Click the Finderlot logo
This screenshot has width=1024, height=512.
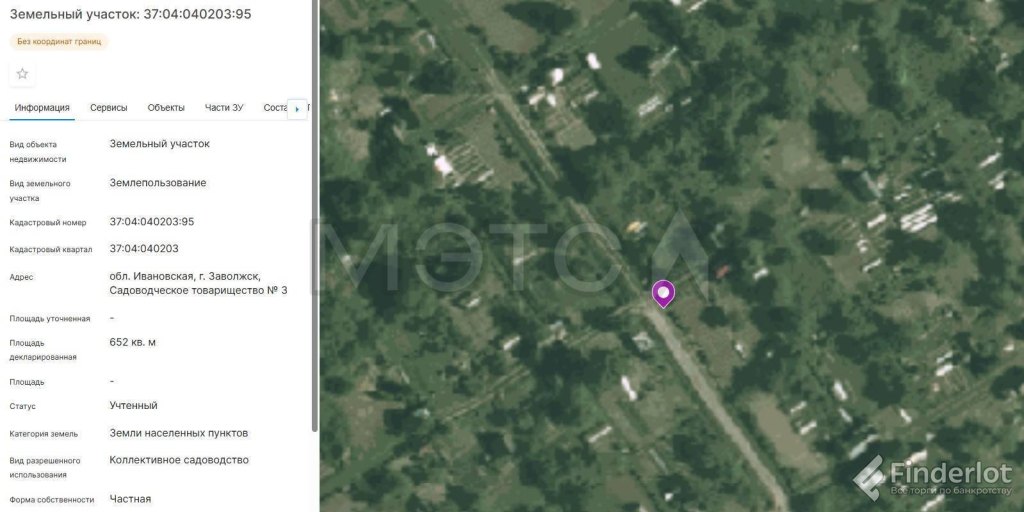coord(933,478)
